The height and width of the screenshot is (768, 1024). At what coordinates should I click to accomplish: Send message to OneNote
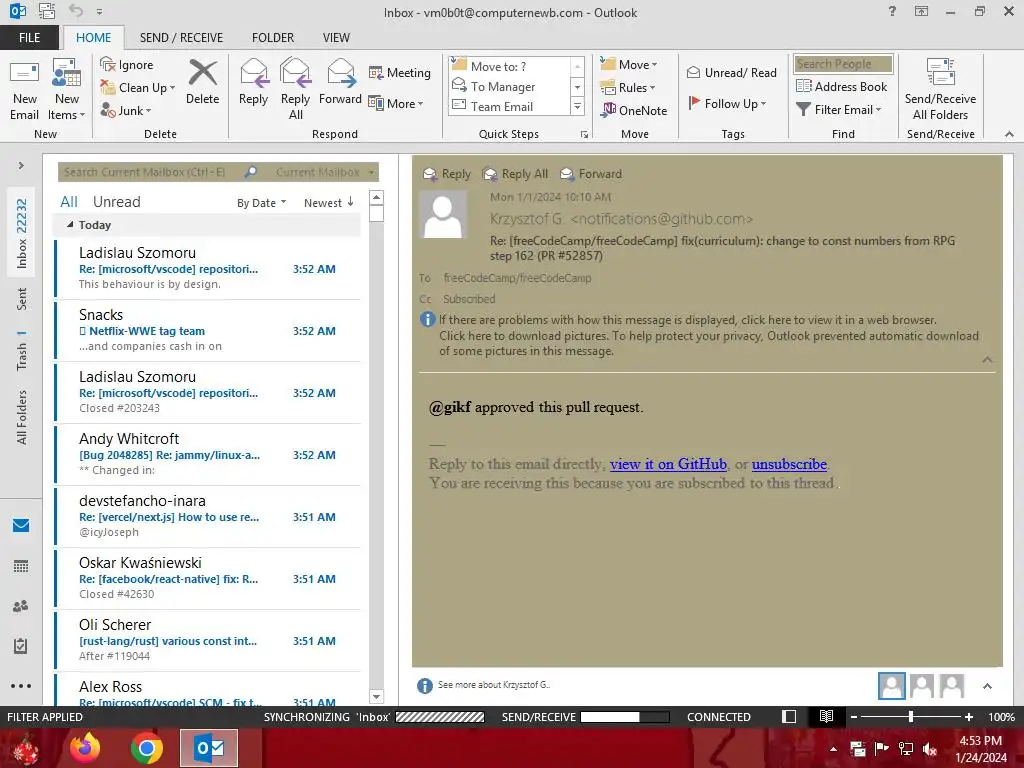pos(634,110)
